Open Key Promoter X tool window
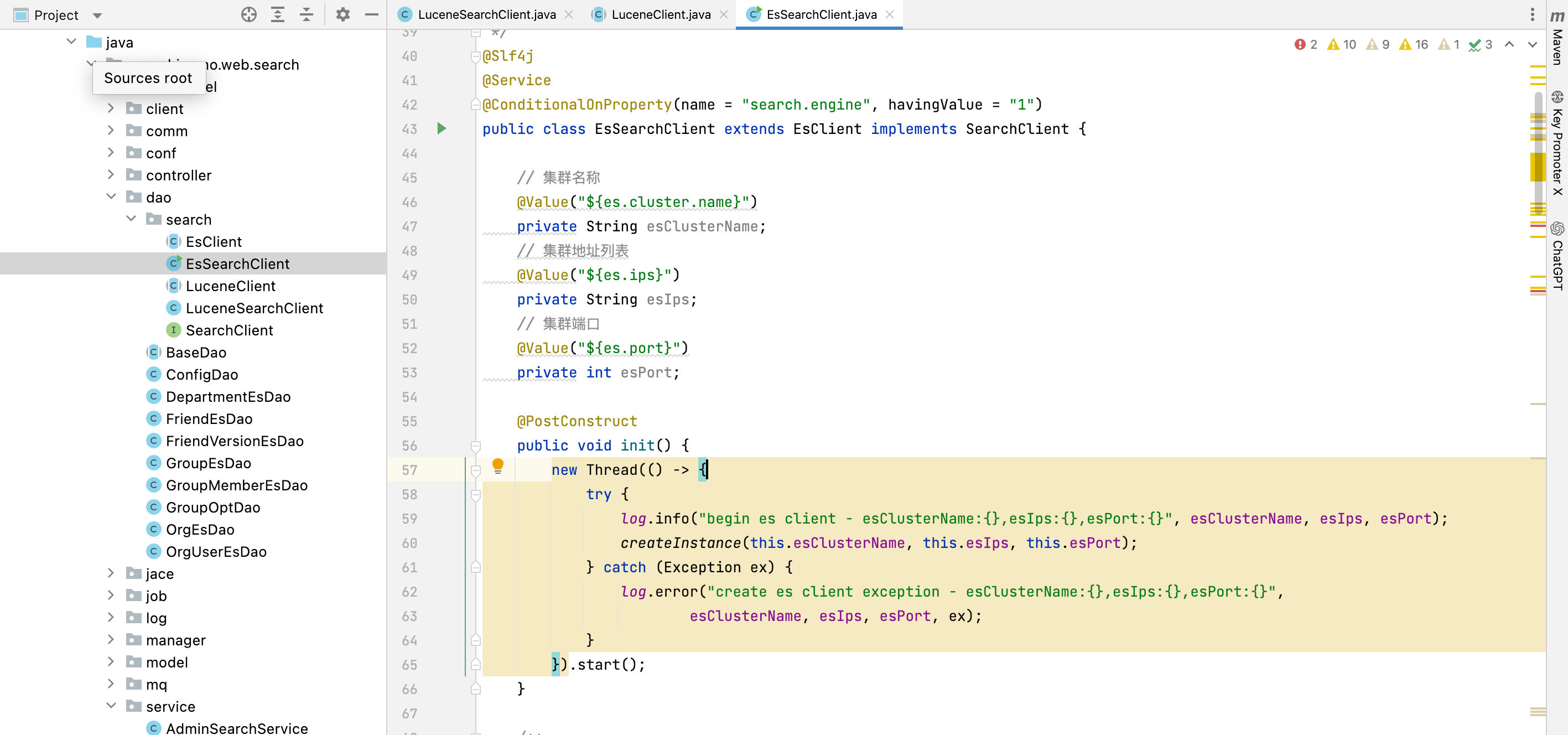This screenshot has height=735, width=1568. 1557,144
